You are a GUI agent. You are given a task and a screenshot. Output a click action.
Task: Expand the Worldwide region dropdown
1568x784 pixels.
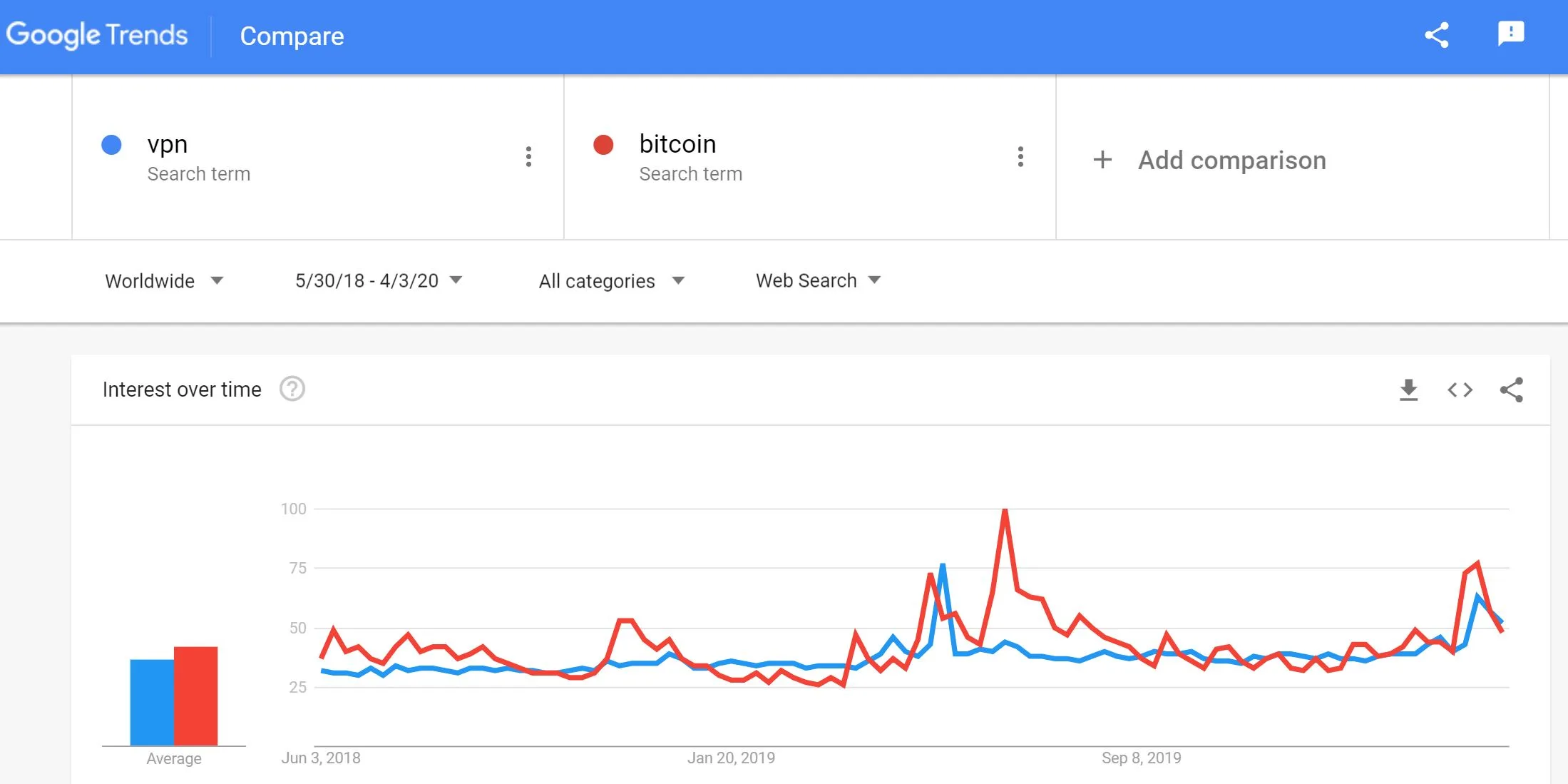pyautogui.click(x=164, y=281)
